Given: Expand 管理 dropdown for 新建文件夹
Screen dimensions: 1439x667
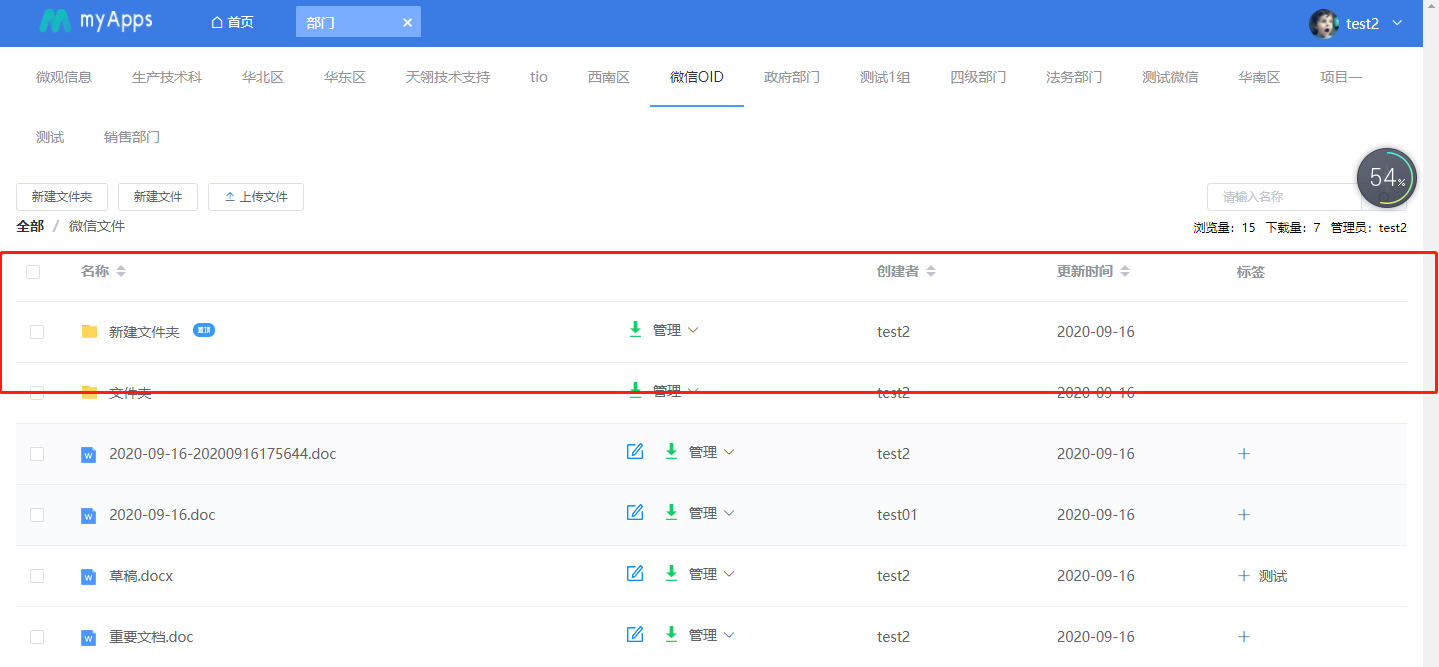Looking at the screenshot, I should coord(676,330).
